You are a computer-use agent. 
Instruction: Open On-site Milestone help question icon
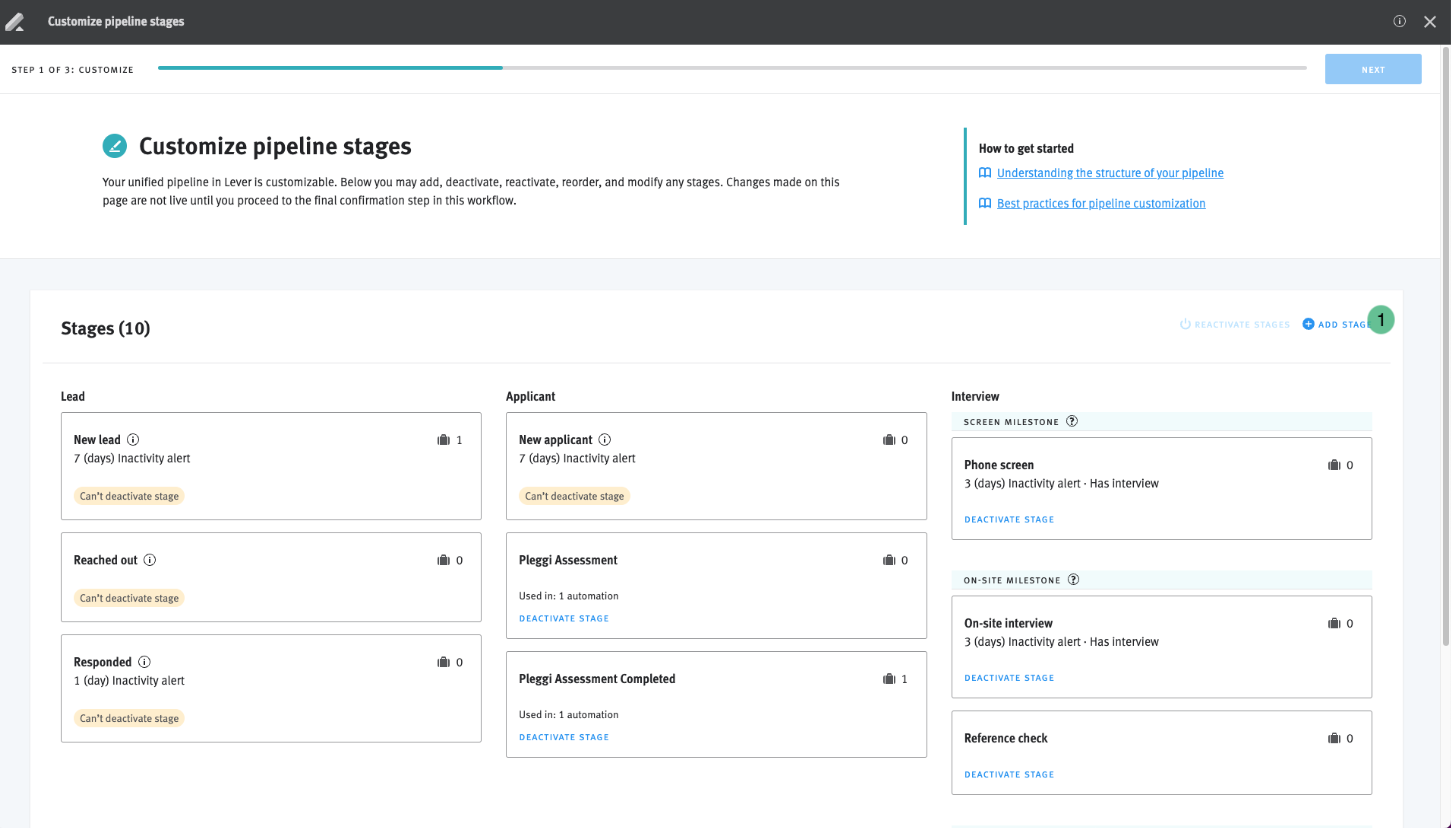(x=1074, y=580)
